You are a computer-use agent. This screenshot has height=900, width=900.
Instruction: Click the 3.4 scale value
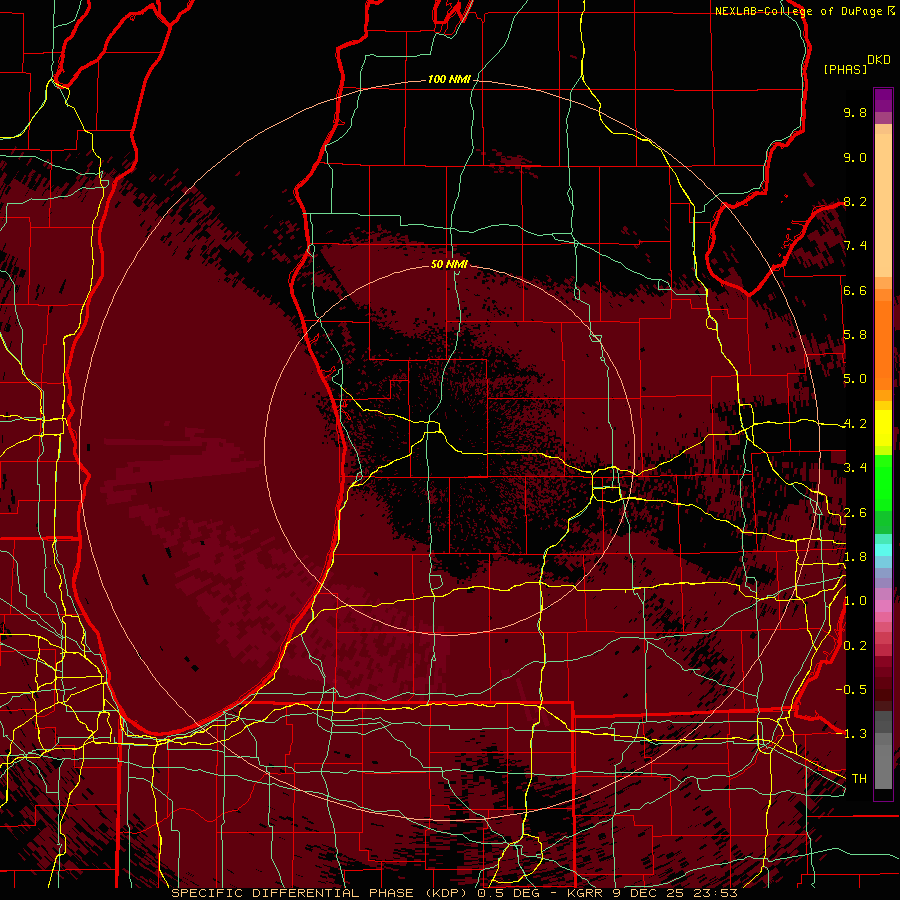(855, 468)
